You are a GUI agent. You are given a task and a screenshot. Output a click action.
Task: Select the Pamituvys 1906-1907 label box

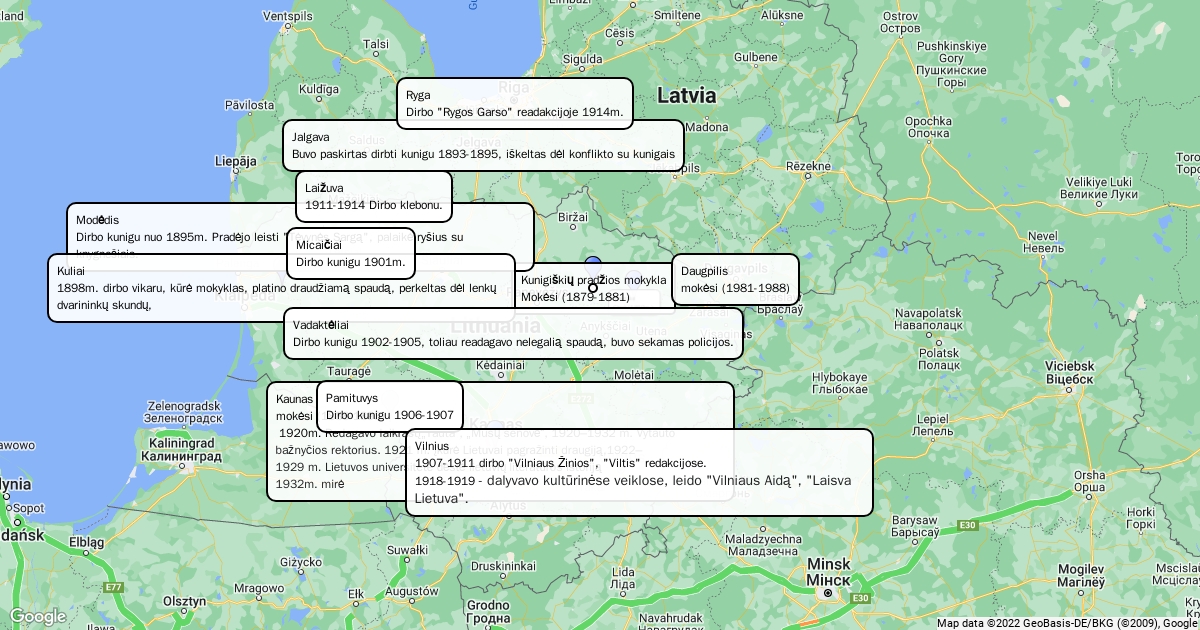(x=390, y=406)
